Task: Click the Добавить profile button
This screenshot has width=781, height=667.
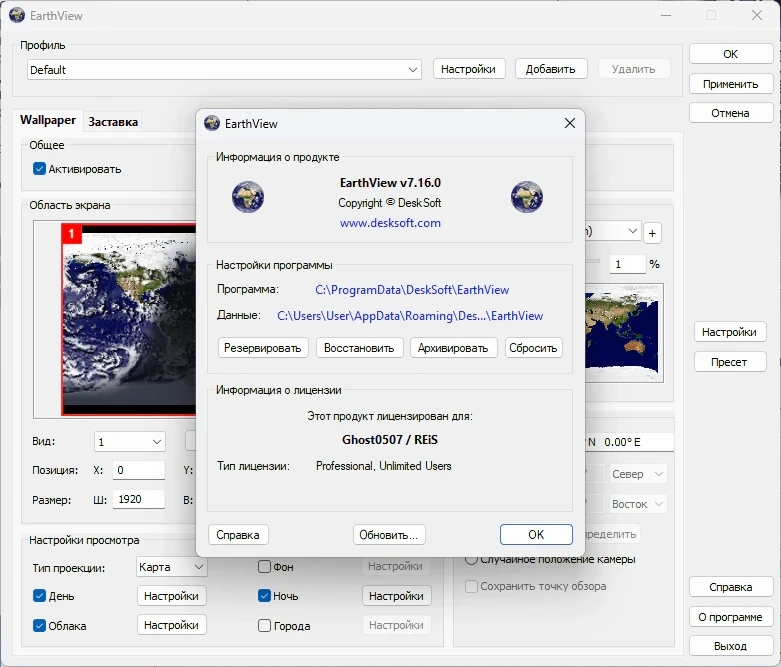Action: tap(551, 69)
